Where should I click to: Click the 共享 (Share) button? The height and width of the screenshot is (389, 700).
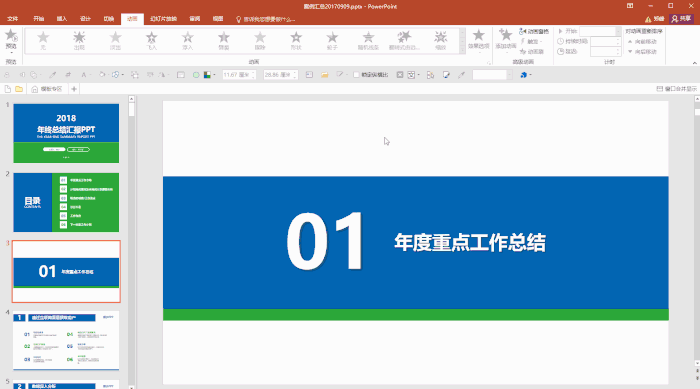click(x=681, y=19)
